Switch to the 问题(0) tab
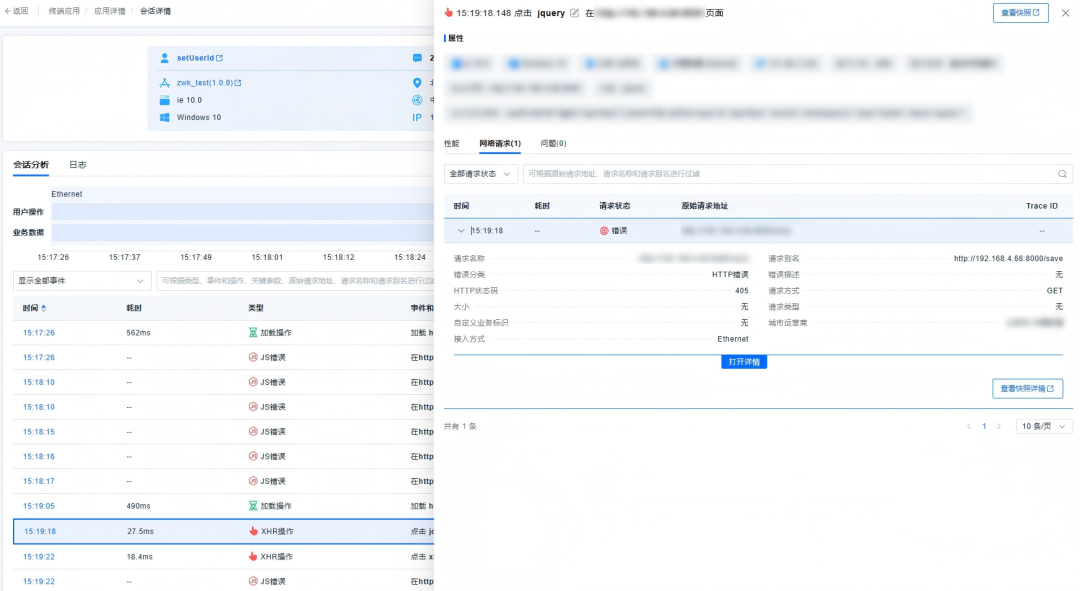The width and height of the screenshot is (1080, 591). tap(553, 144)
